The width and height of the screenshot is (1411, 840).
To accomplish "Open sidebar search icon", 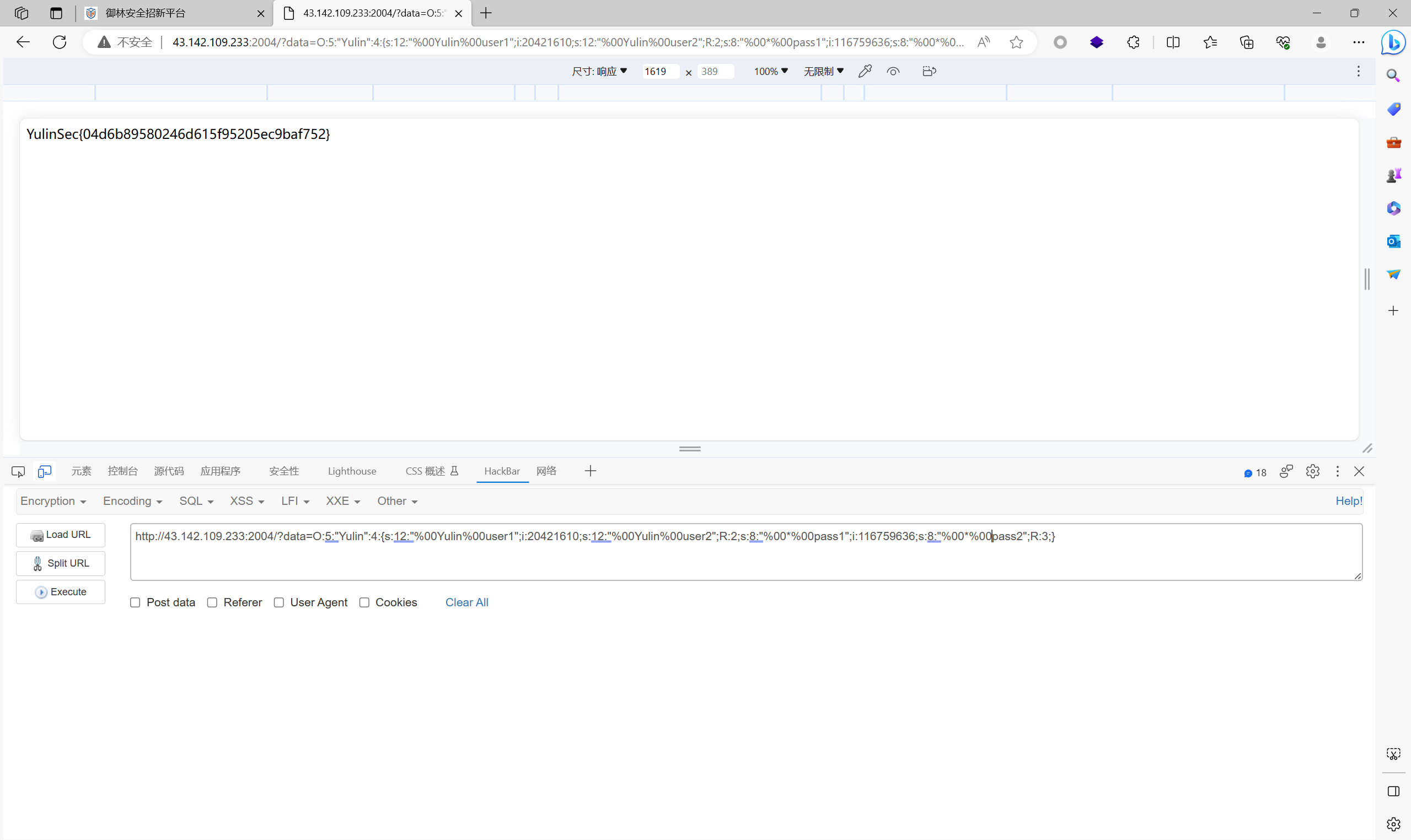I will point(1393,76).
